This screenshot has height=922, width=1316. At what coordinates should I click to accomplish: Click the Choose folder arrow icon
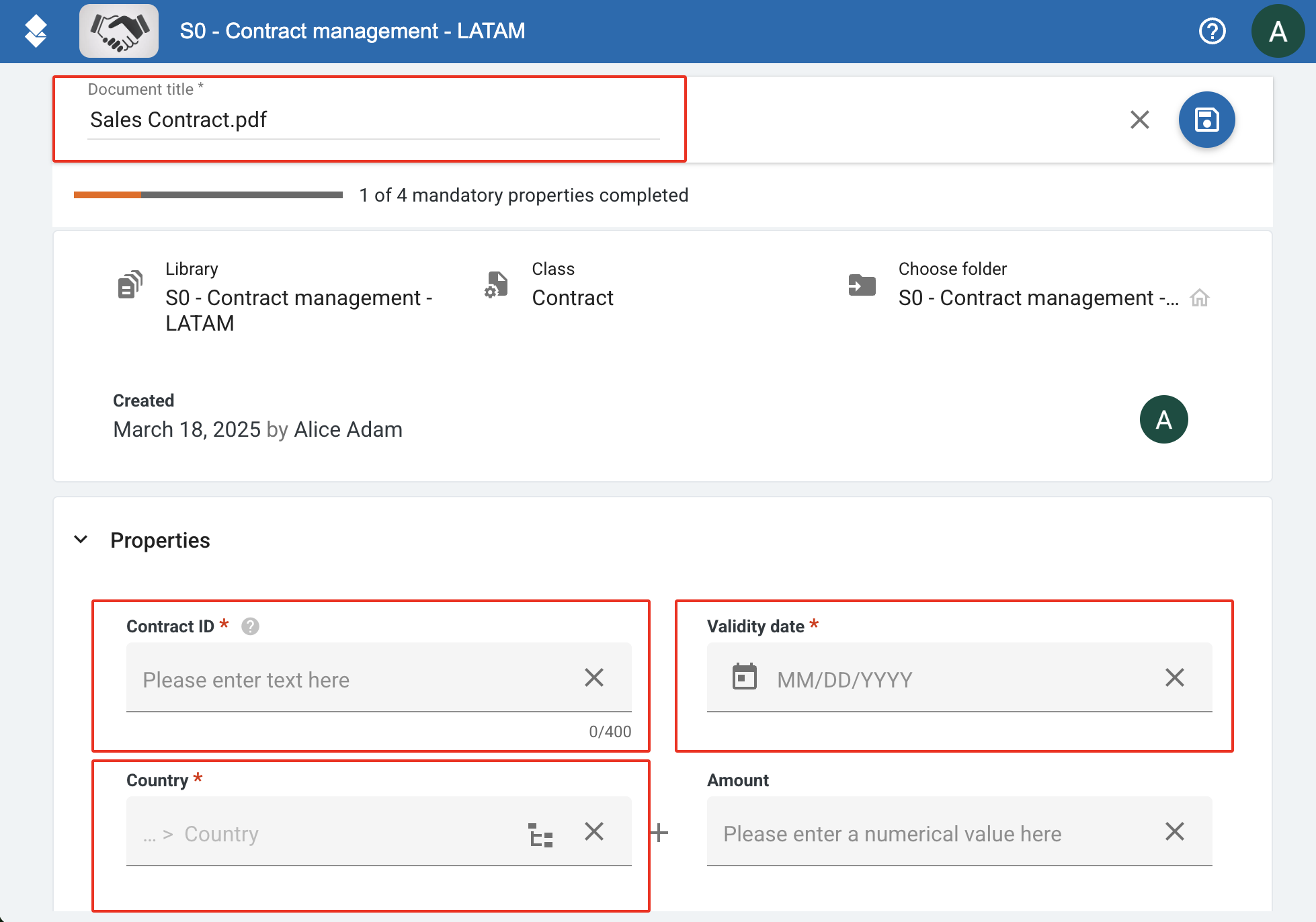click(x=862, y=285)
